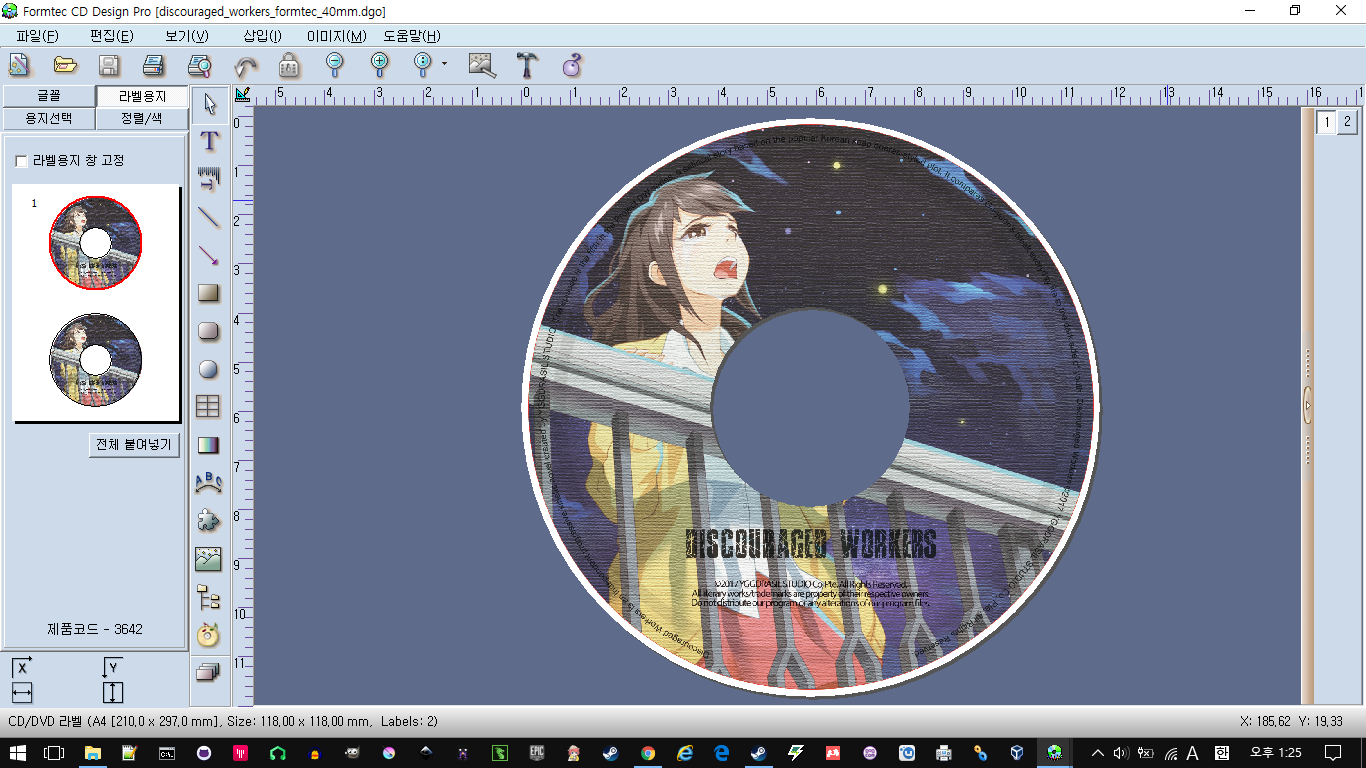
Task: Create a new label design document
Action: click(x=19, y=66)
